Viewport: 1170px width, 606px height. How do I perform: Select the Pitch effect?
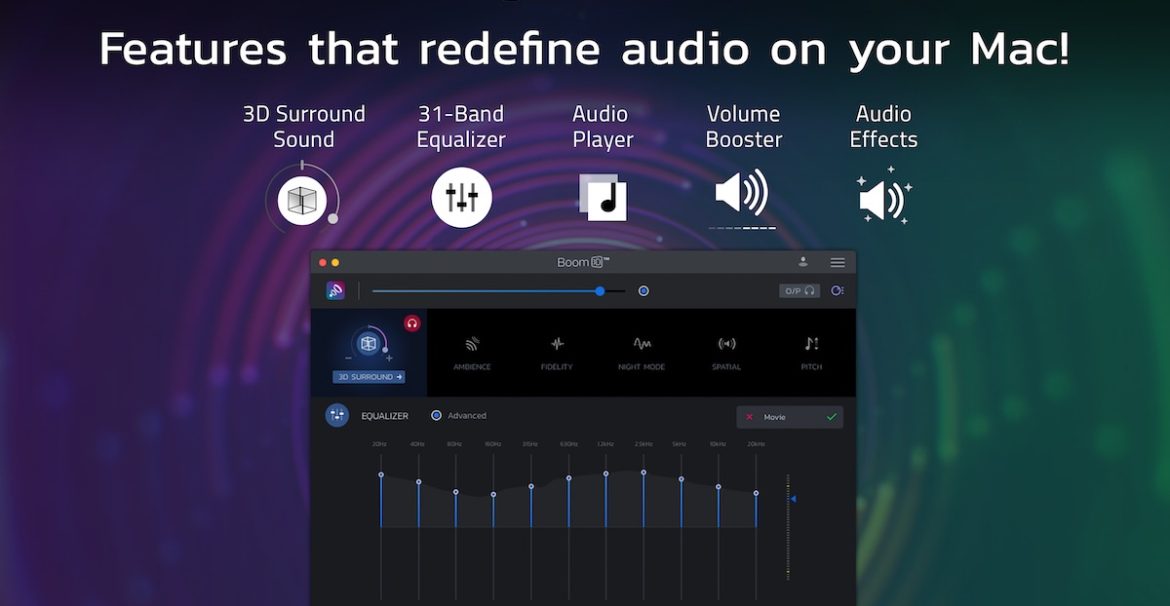coord(811,352)
